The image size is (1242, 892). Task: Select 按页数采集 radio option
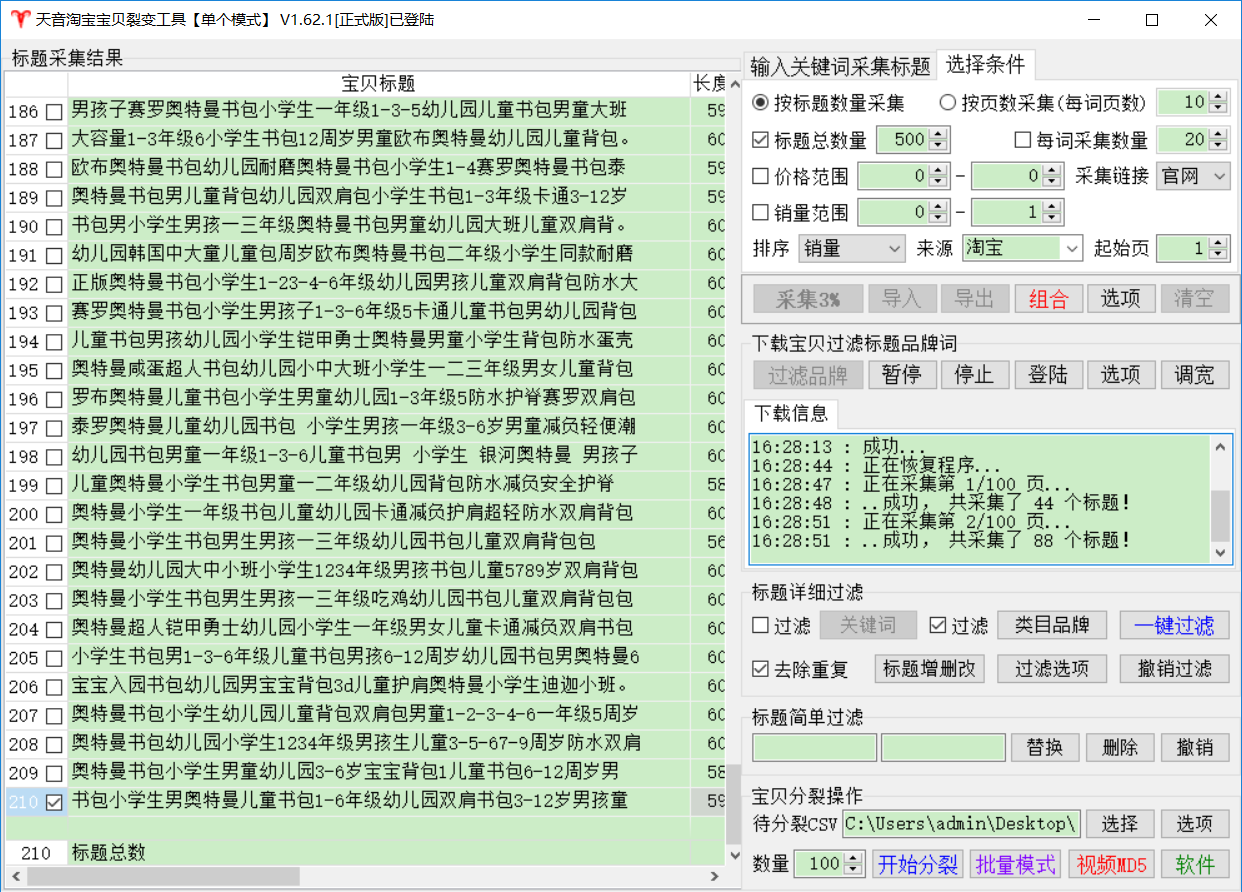coord(947,102)
